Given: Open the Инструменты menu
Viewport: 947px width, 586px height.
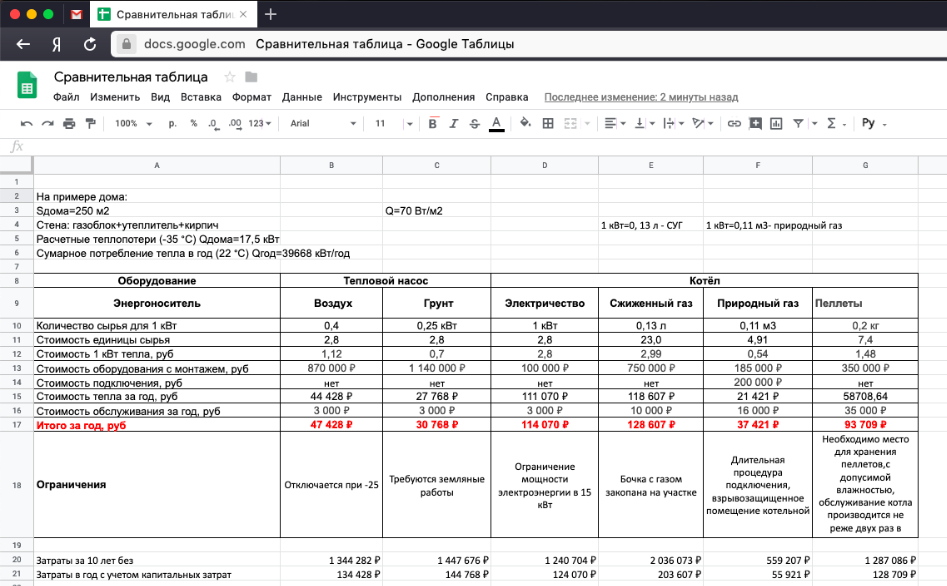Looking at the screenshot, I should (x=367, y=97).
